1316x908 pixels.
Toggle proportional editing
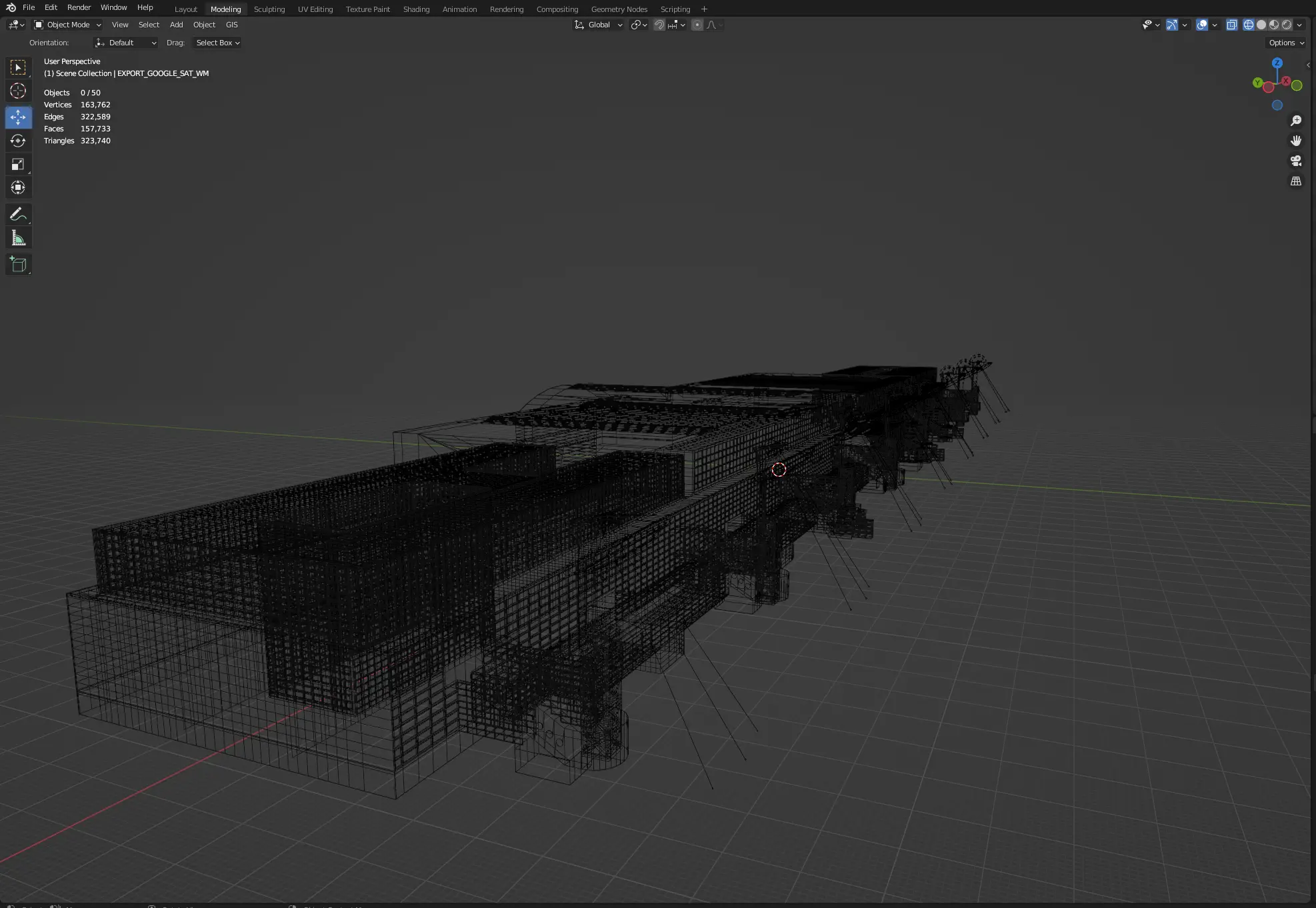coord(697,25)
